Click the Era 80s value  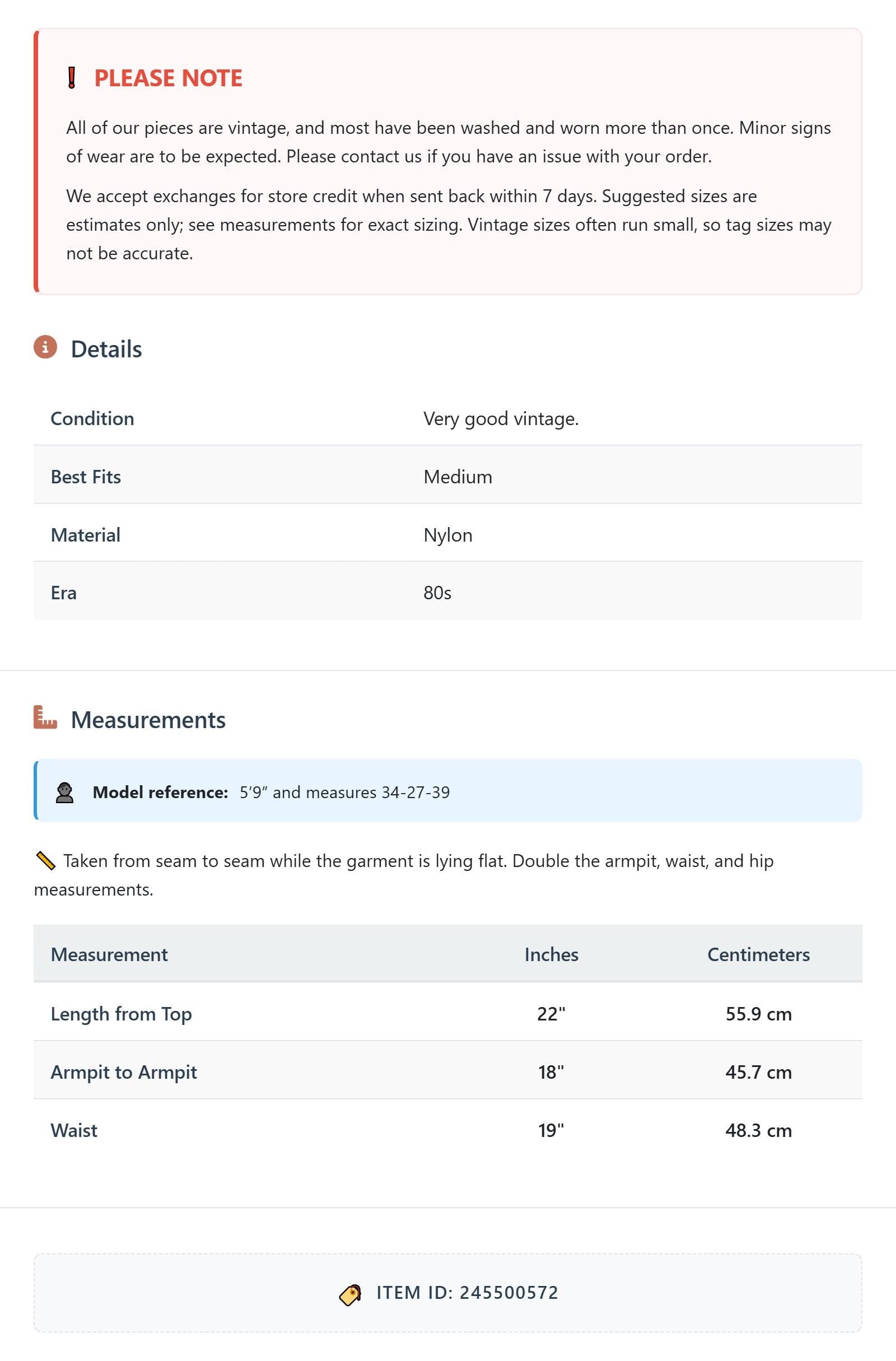click(x=437, y=593)
